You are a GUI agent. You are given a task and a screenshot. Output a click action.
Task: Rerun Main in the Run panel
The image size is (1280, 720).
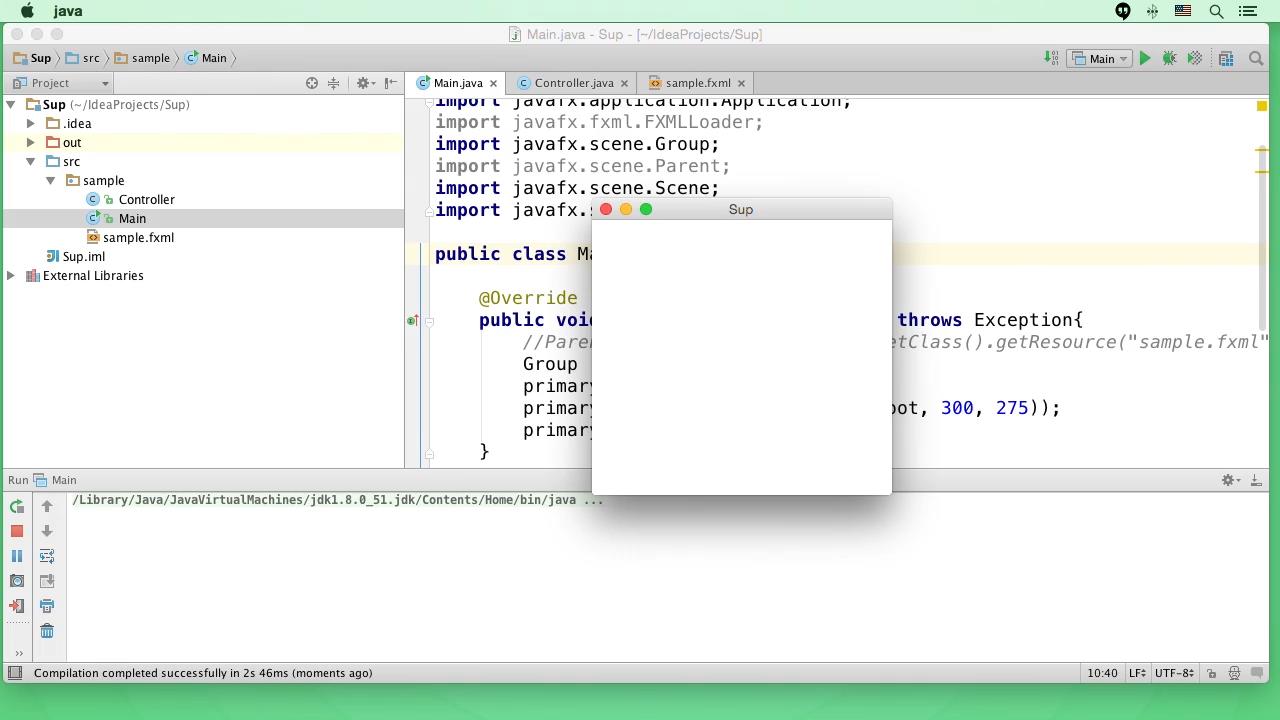tap(17, 507)
